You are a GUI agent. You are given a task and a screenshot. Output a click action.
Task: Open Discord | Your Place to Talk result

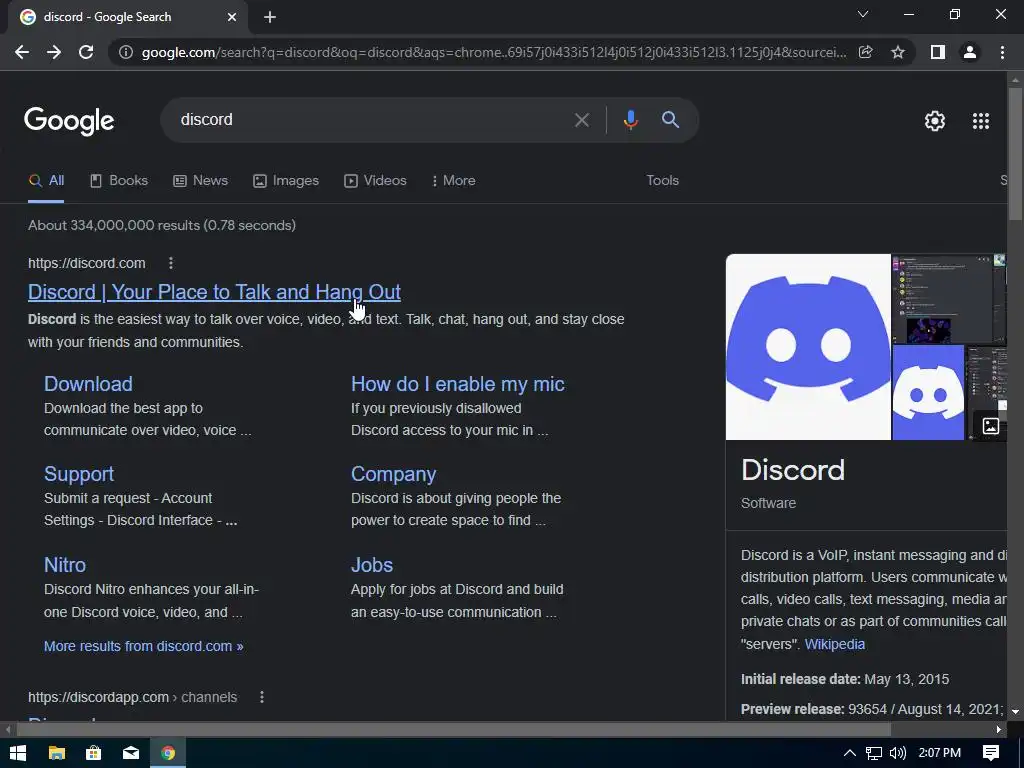coord(214,292)
